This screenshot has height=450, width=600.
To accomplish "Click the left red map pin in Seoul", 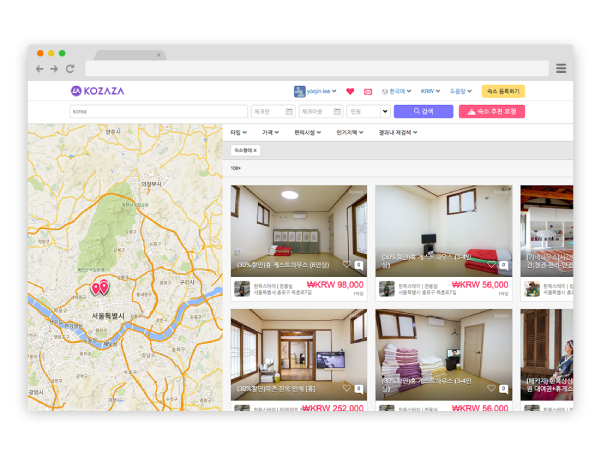I will [x=96, y=288].
